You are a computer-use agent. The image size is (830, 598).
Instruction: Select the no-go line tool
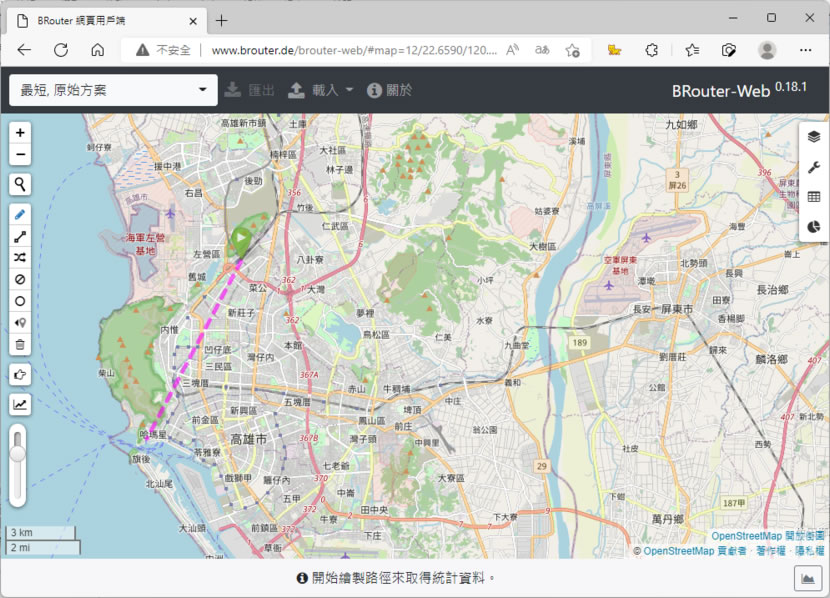(x=20, y=279)
